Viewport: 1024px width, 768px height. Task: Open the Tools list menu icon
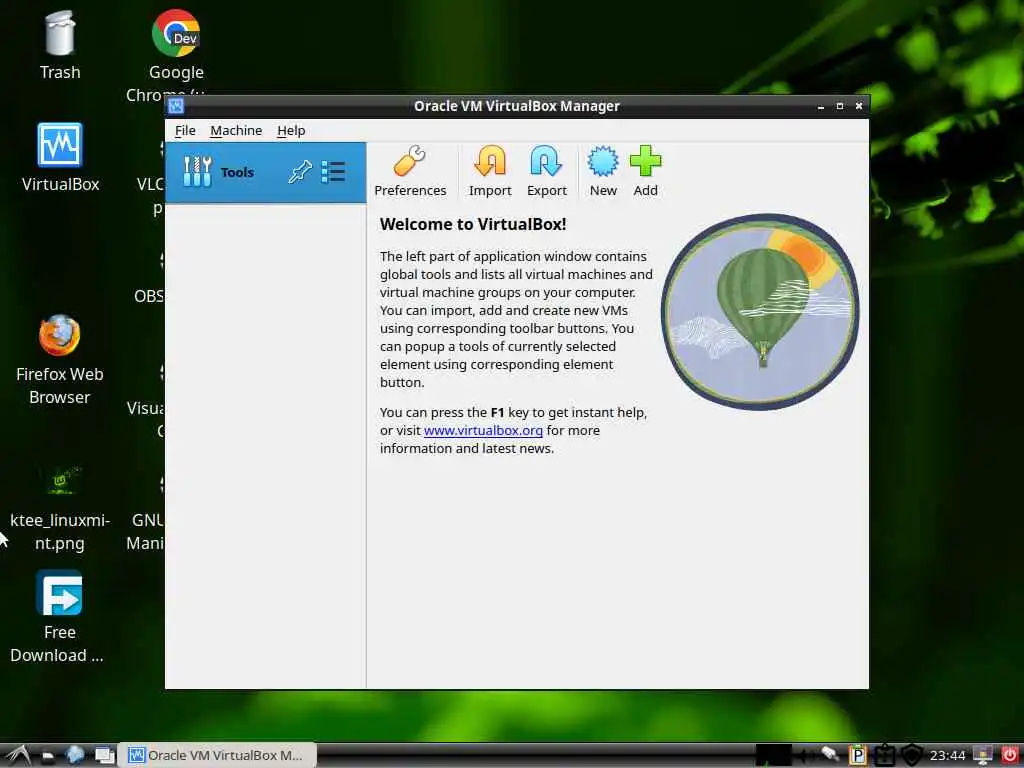pos(333,172)
